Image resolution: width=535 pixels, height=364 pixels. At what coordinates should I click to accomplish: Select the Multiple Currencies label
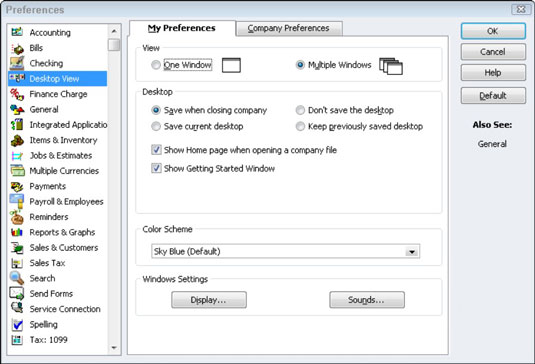64,171
